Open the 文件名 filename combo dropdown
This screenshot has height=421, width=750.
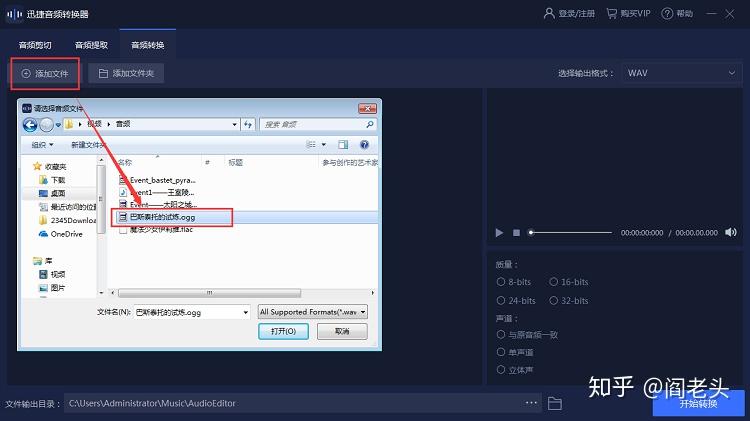(245, 312)
